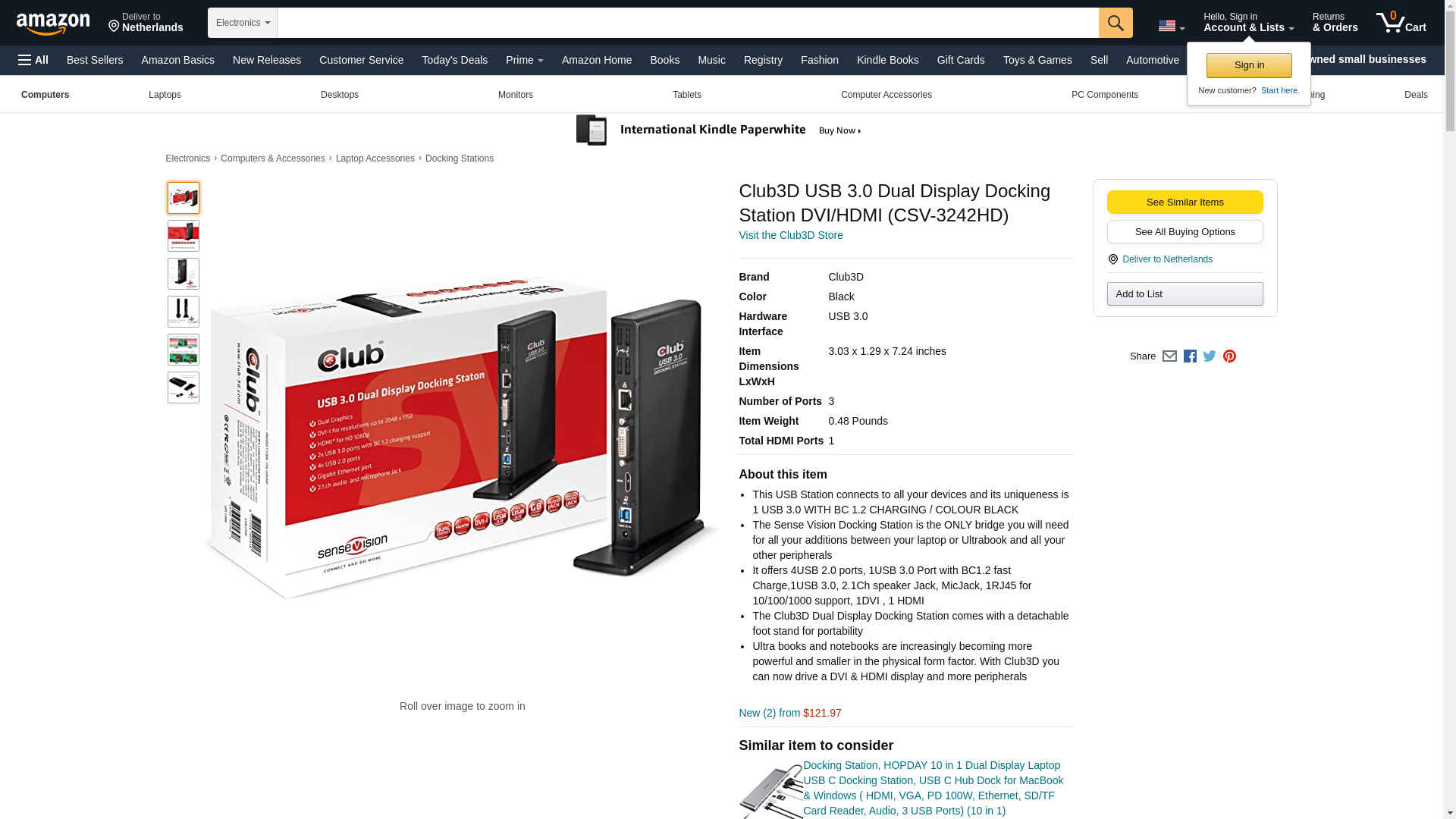Share product on Facebook icon

coord(1190,356)
